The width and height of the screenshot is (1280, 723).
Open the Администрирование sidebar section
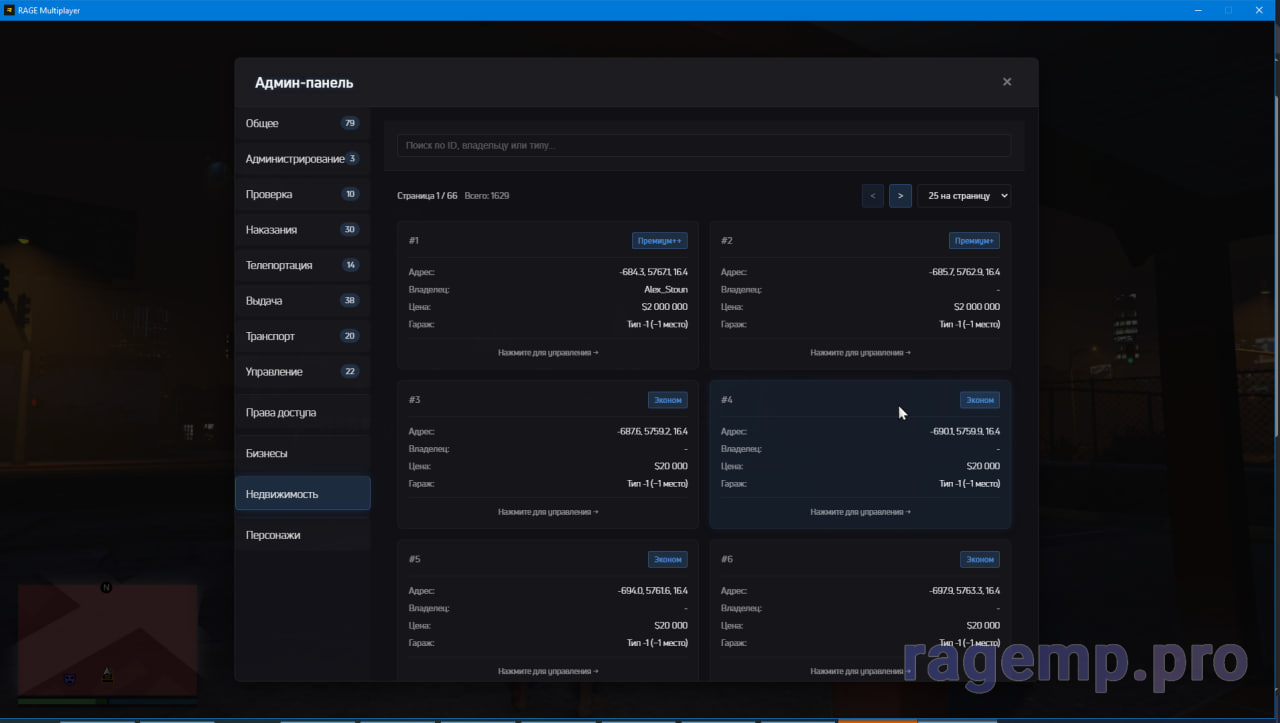295,159
